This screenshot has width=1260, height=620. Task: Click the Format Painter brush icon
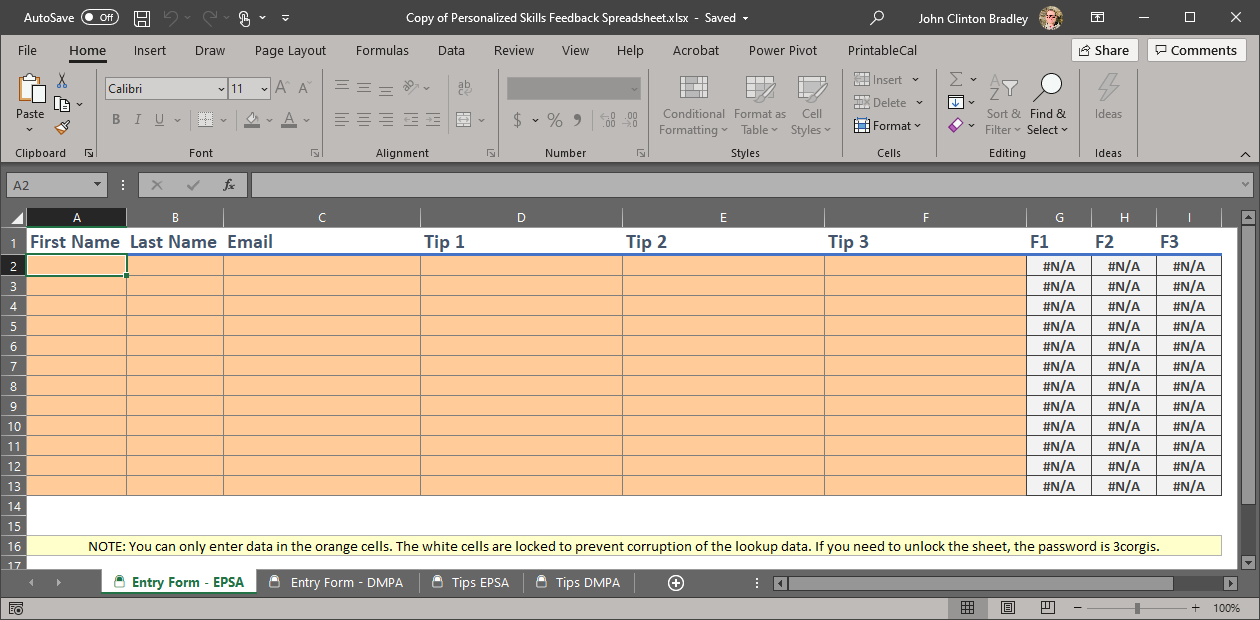62,127
